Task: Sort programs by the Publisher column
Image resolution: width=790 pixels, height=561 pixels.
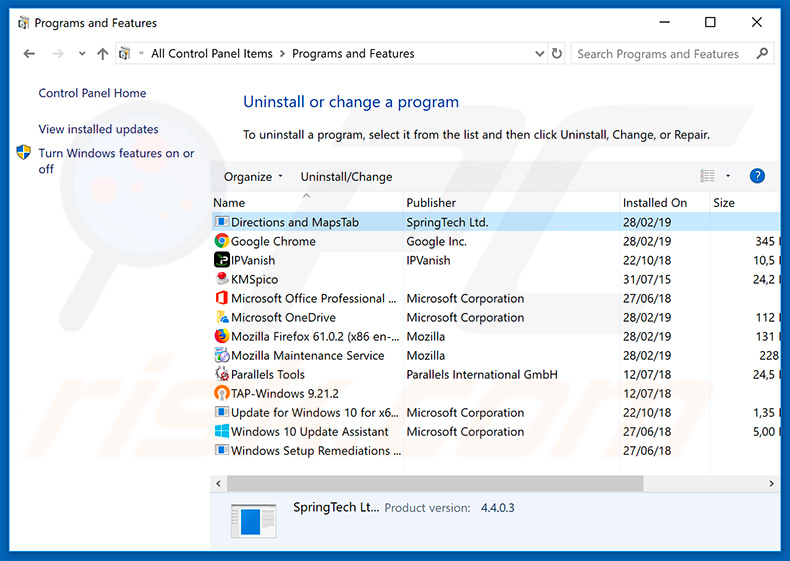Action: (431, 202)
